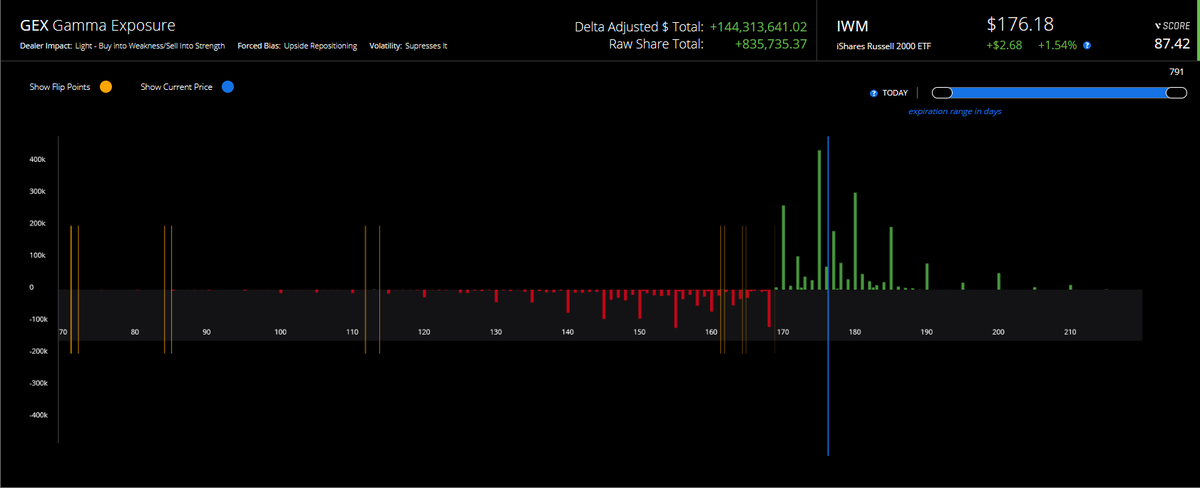
Task: Click the green gamma bar at strike 200
Action: [999, 281]
